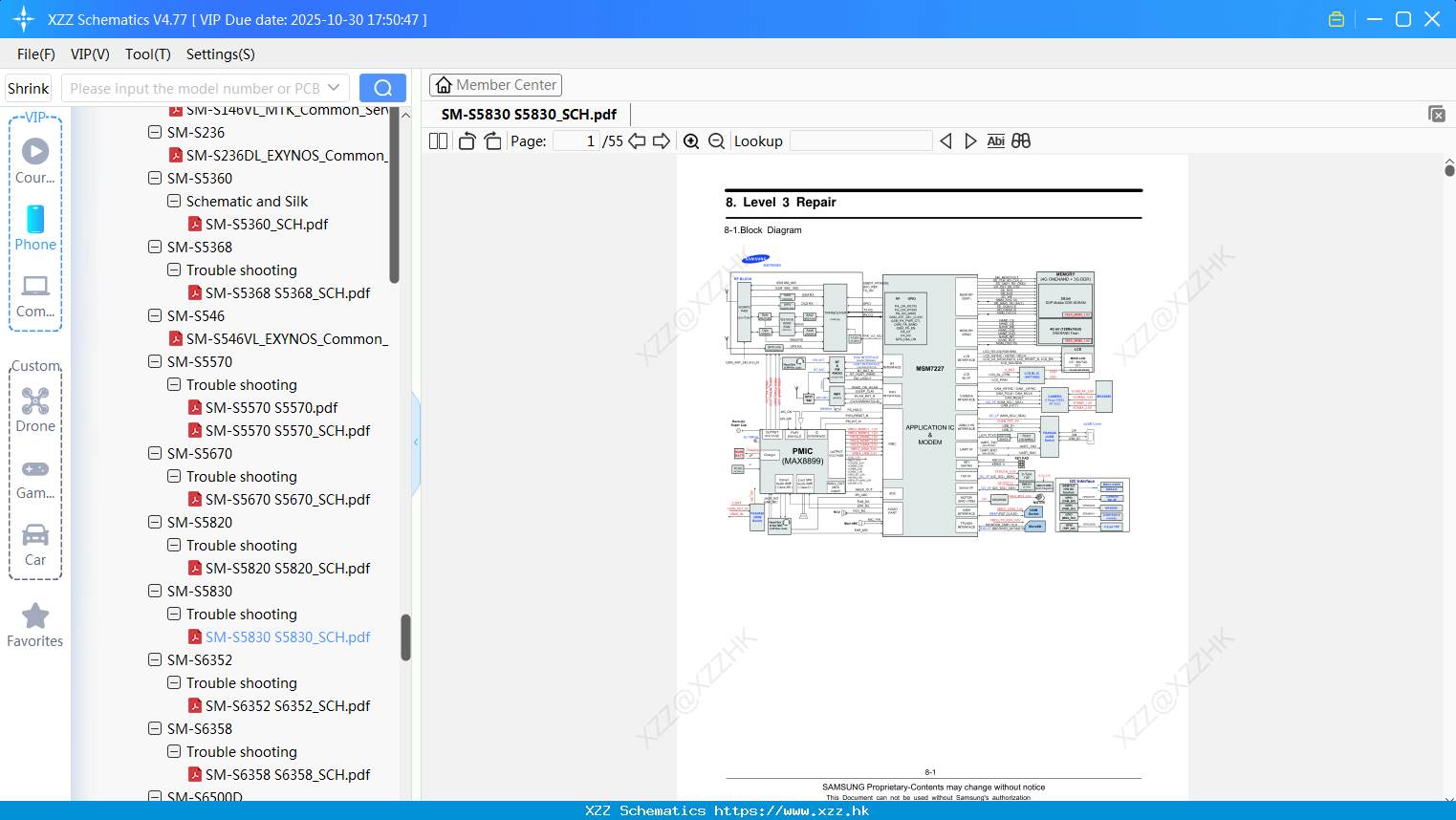1456x820 pixels.
Task: Click the detach window icon at tab bar right
Action: coord(1437,114)
